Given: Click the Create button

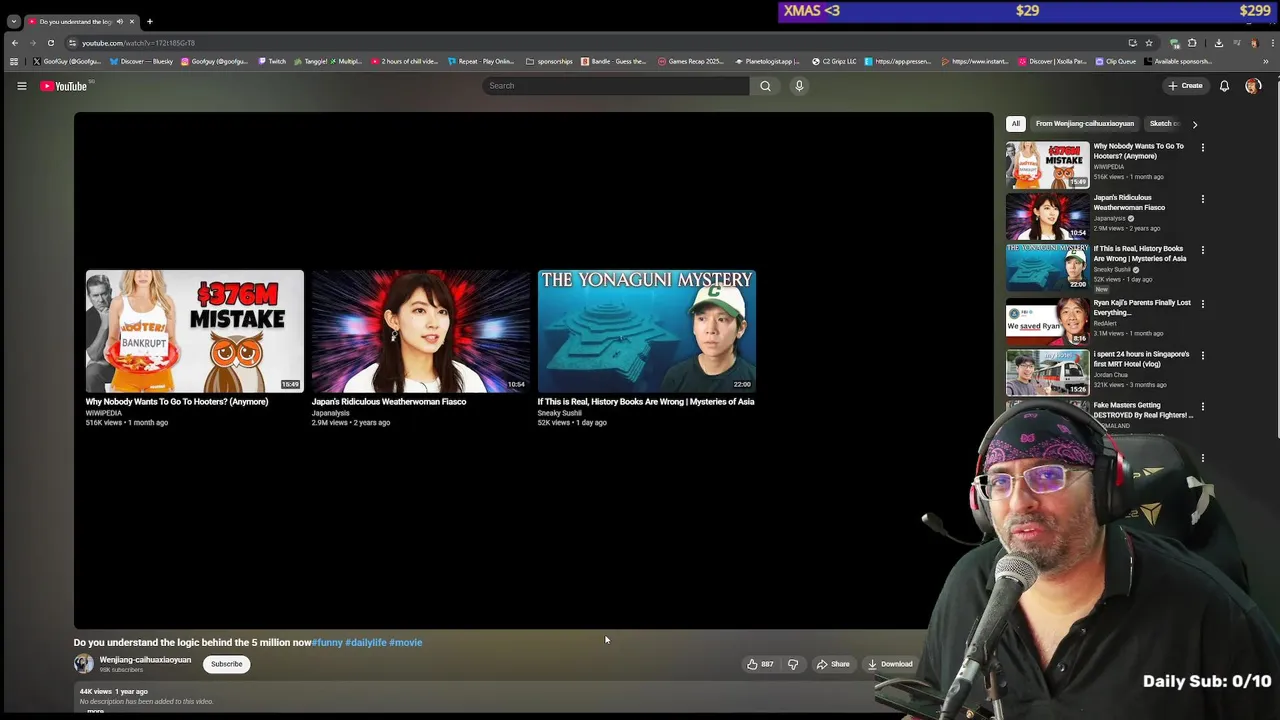Looking at the screenshot, I should click(1185, 86).
